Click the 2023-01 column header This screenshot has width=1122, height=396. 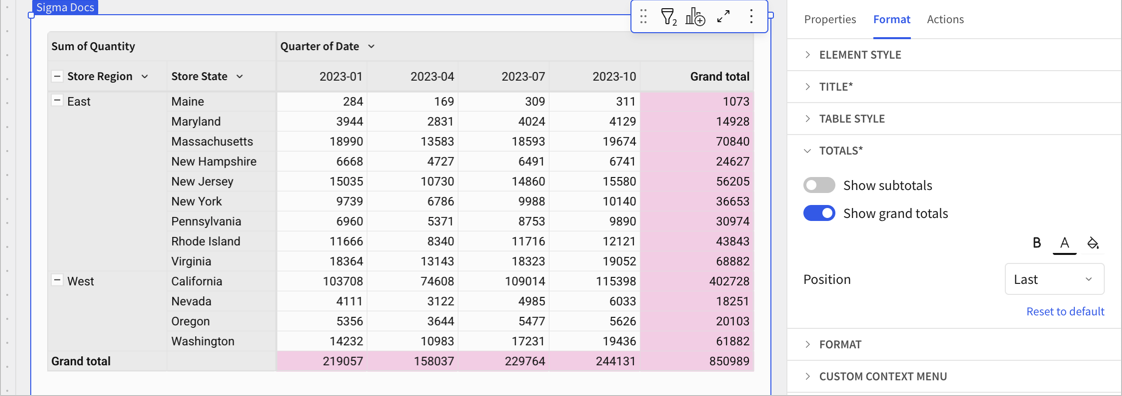[342, 77]
